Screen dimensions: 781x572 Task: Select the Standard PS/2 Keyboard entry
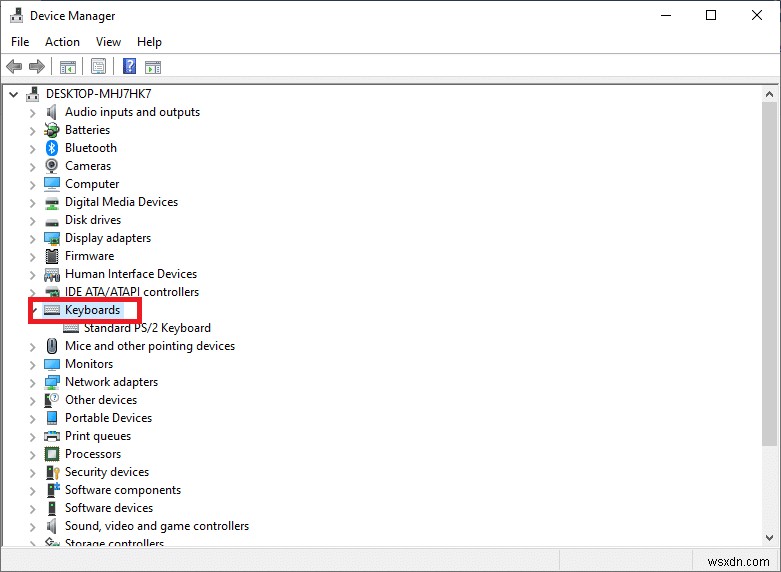(147, 328)
